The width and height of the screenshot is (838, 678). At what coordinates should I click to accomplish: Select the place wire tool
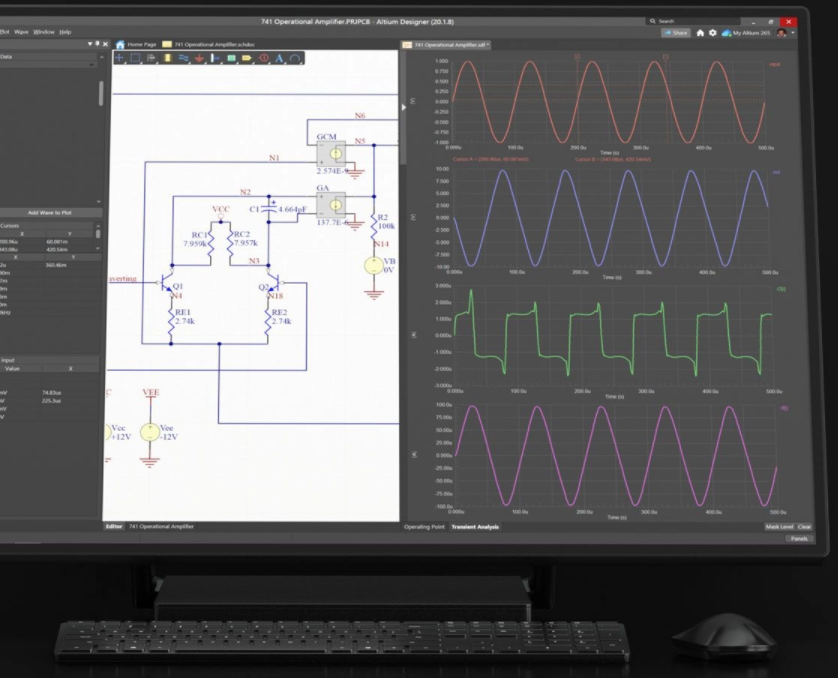(183, 58)
